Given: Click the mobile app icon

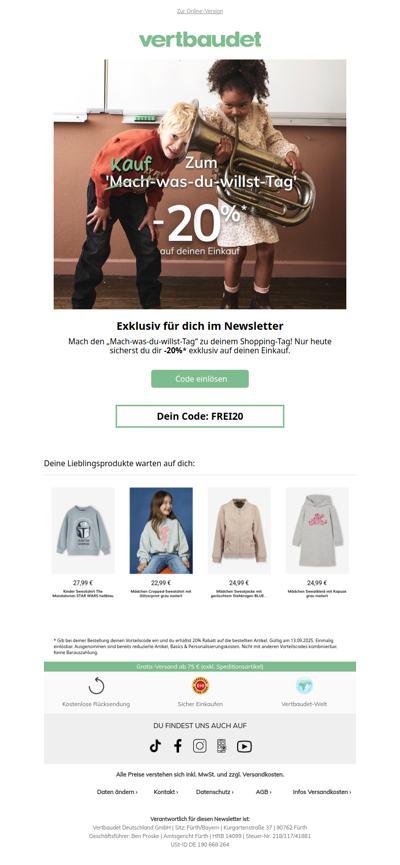Looking at the screenshot, I should [221, 746].
